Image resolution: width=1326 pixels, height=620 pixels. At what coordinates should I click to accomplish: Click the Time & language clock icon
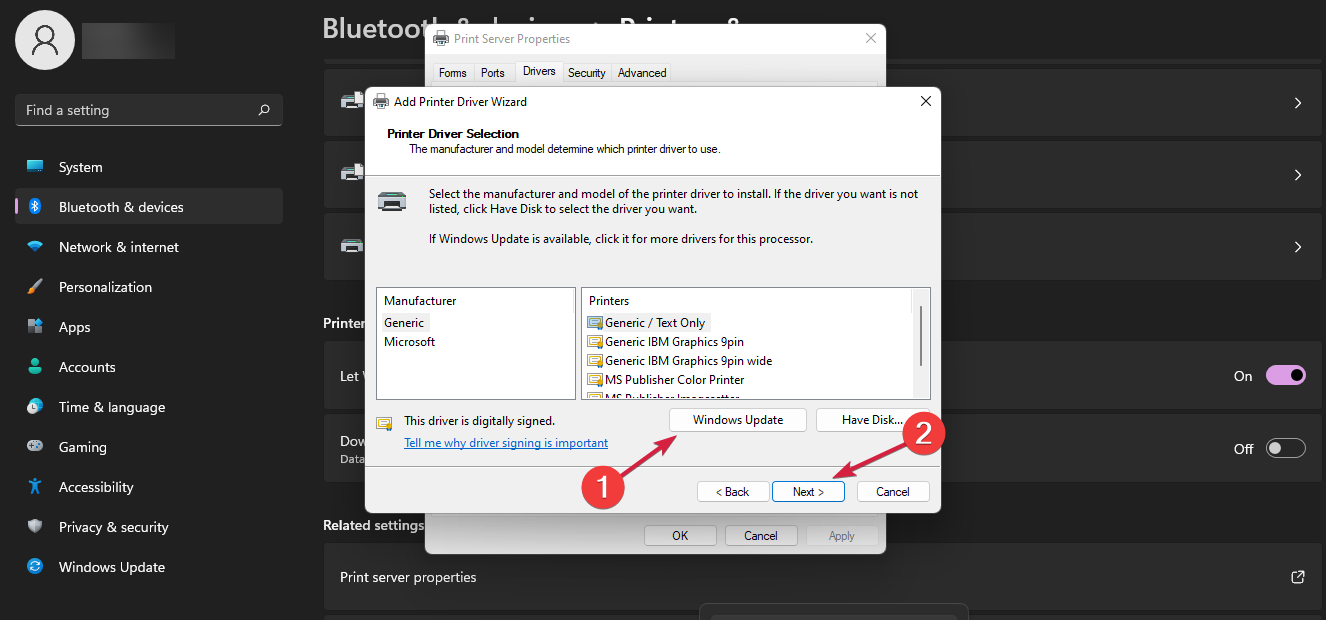pos(35,407)
